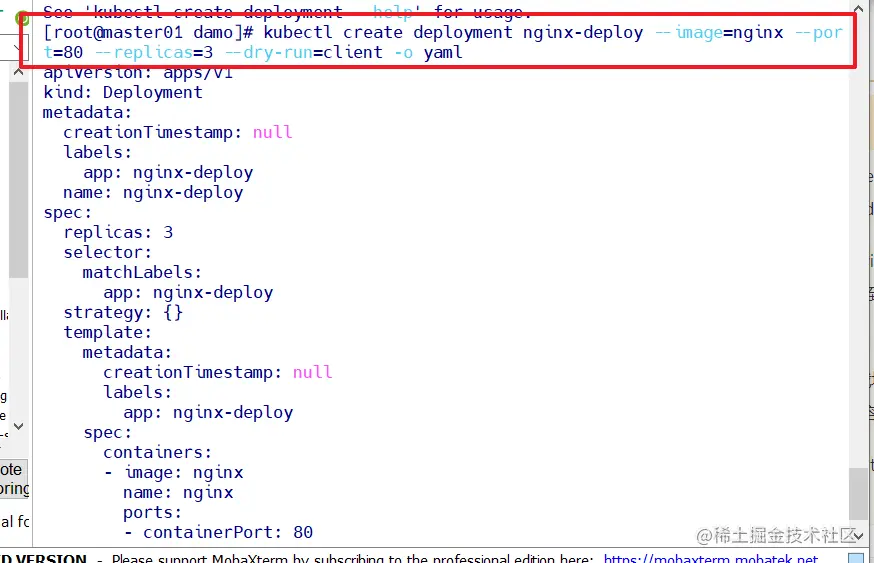Click 'app: nginx-deploy' under matchLabels

point(188,292)
